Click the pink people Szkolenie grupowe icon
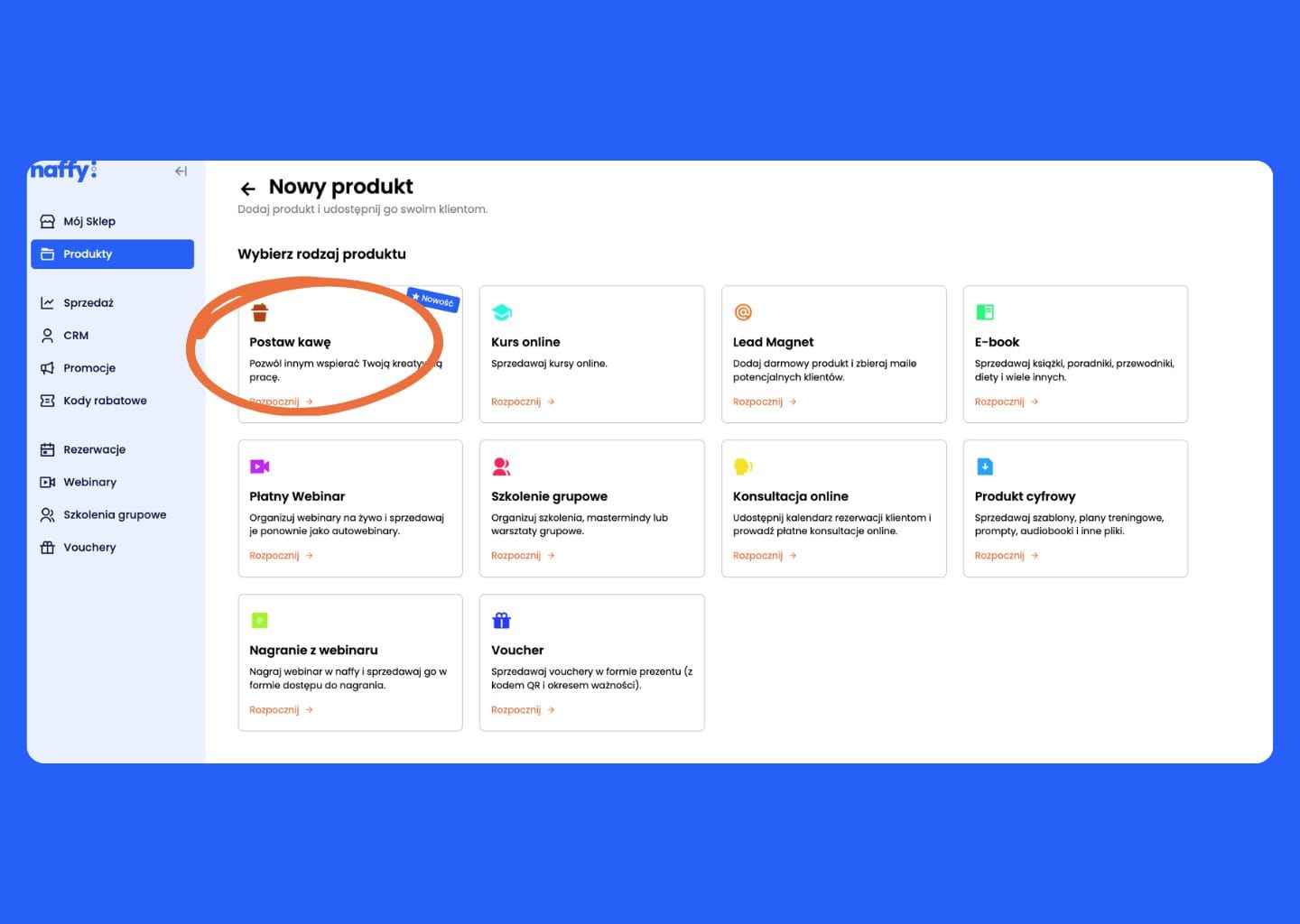 502,467
